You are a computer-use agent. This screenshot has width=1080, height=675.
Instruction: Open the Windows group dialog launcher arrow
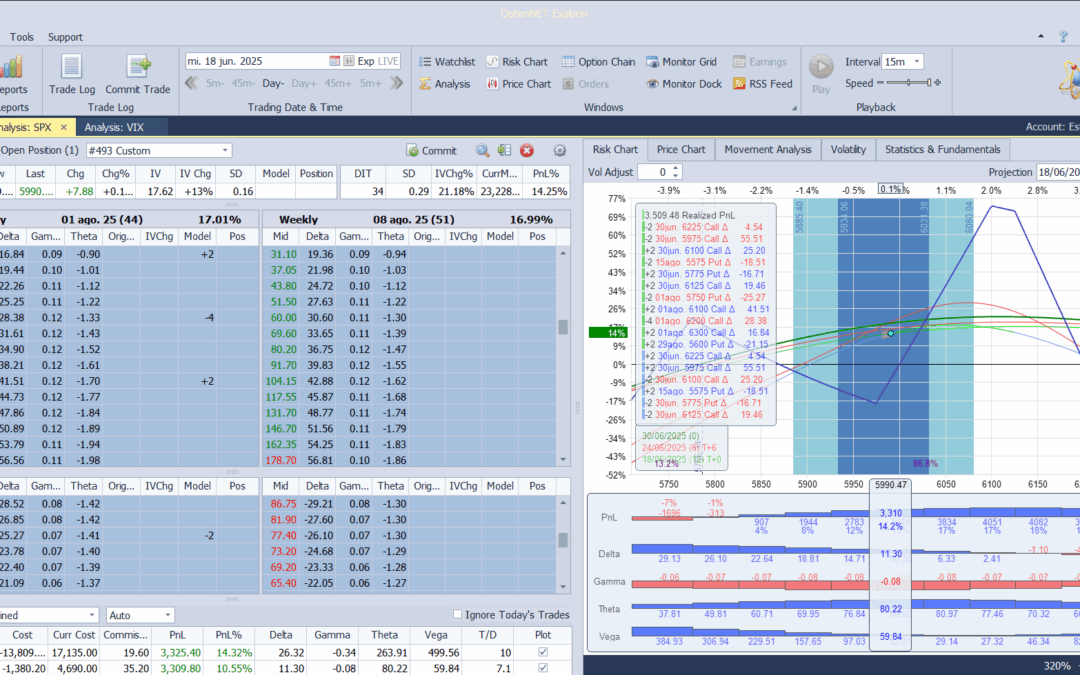click(794, 107)
